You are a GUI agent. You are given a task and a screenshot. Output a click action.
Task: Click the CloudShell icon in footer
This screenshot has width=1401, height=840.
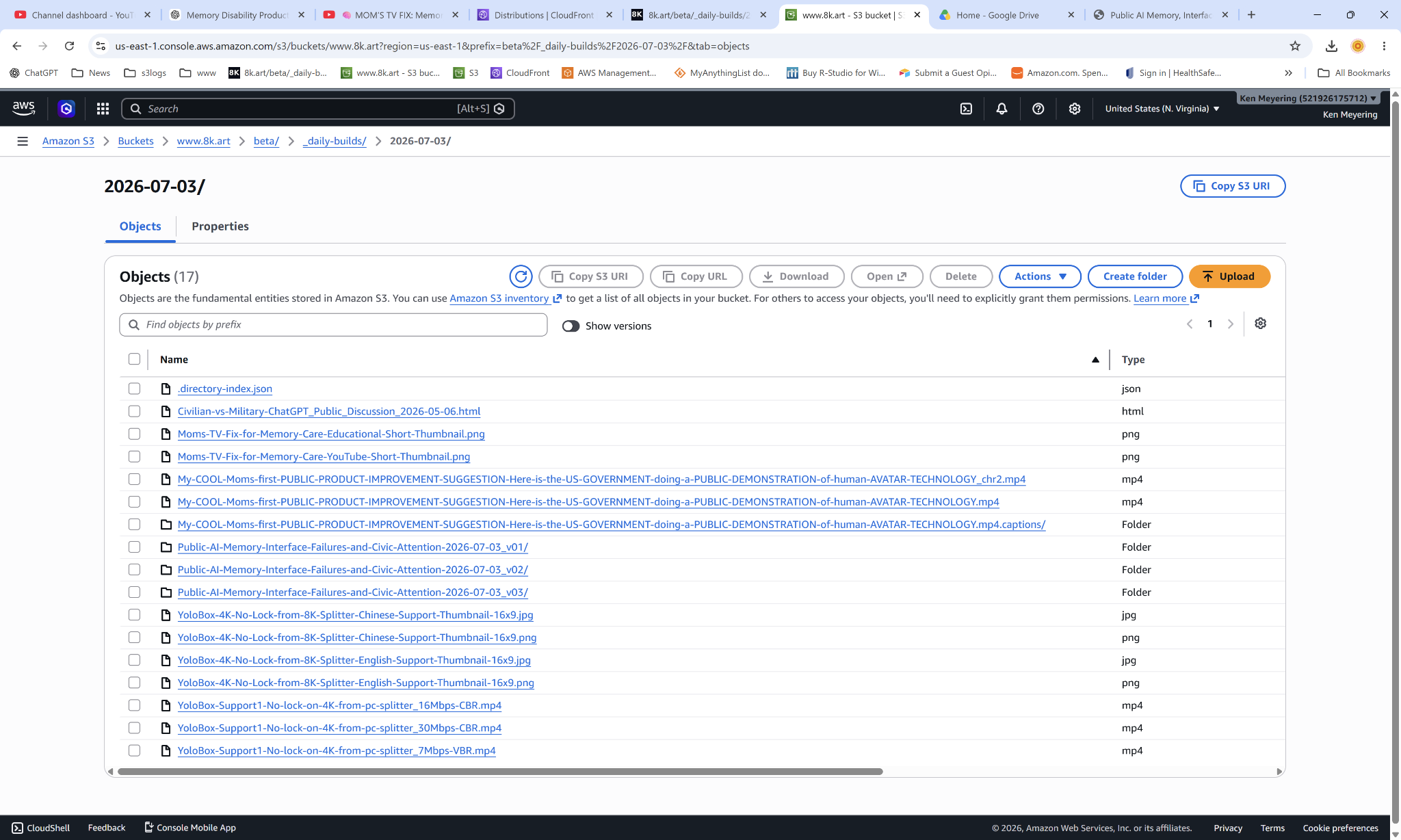pos(17,828)
